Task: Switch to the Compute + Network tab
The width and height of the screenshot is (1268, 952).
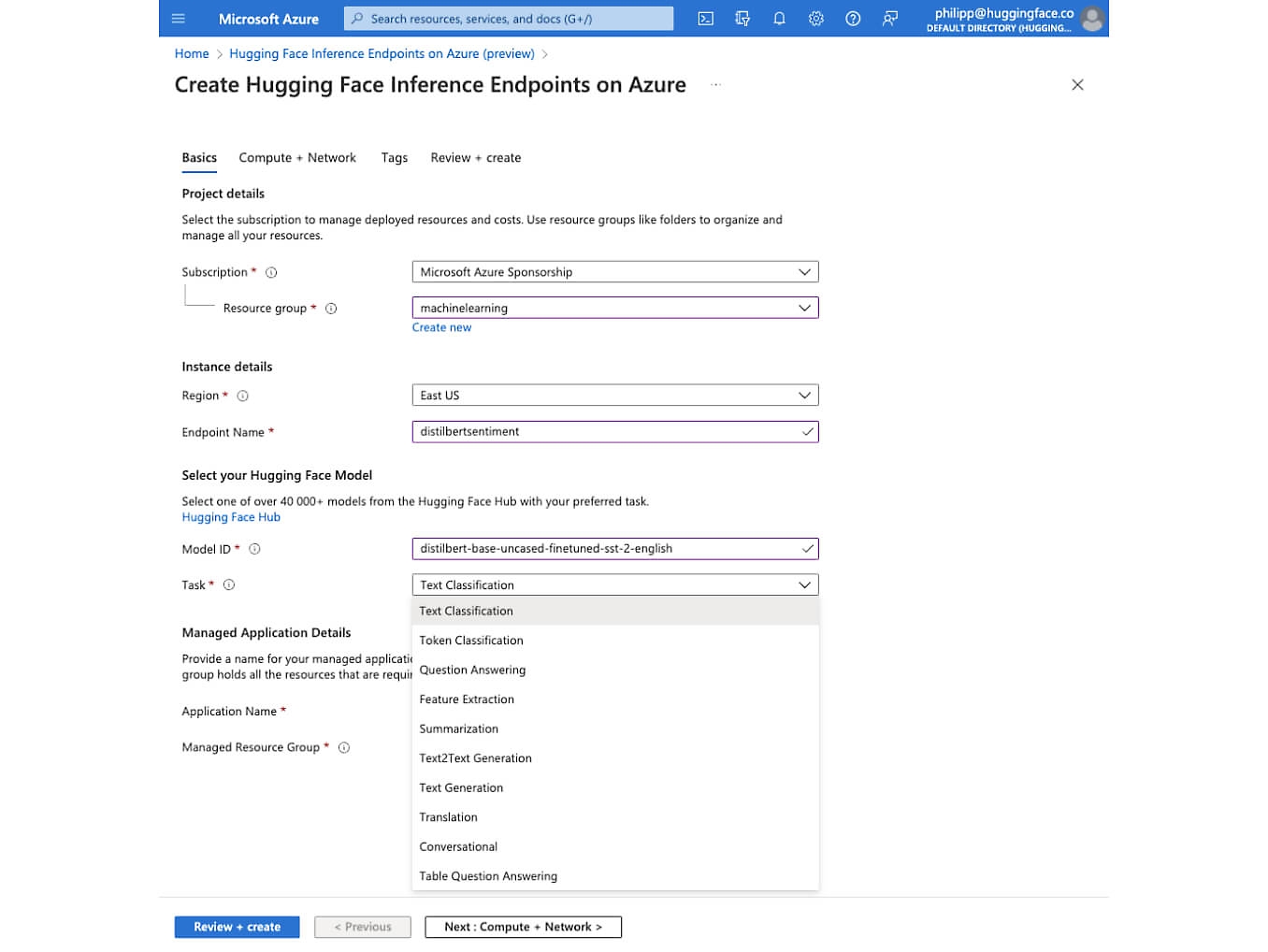Action: (x=297, y=158)
